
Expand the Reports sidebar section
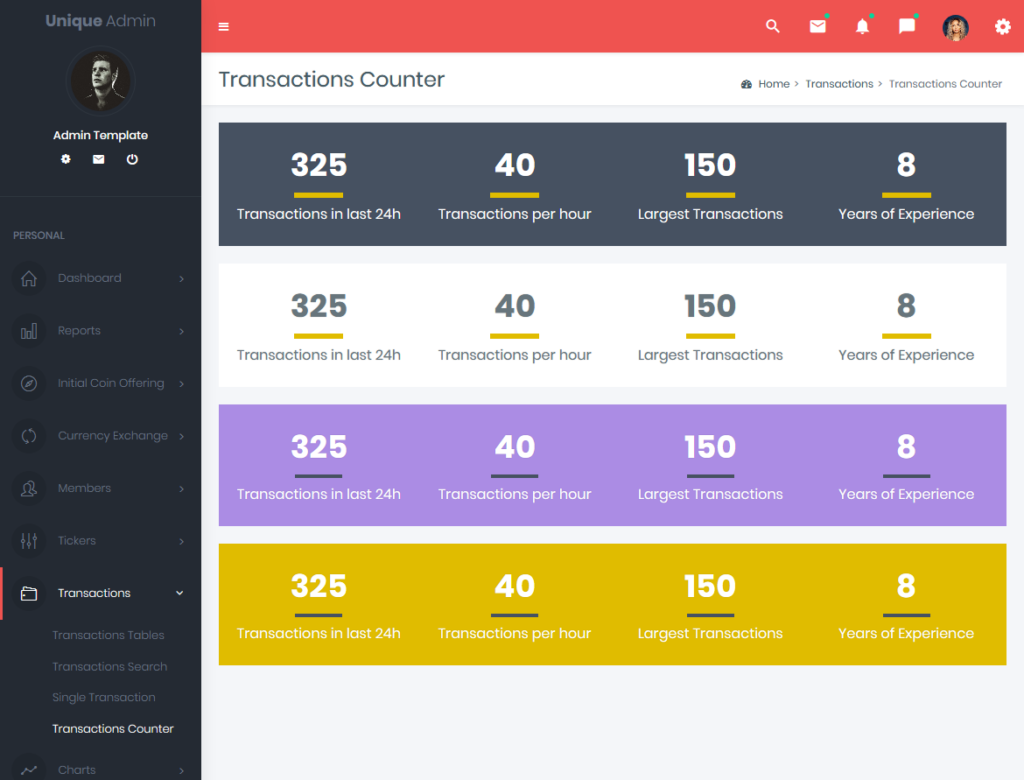coord(79,331)
